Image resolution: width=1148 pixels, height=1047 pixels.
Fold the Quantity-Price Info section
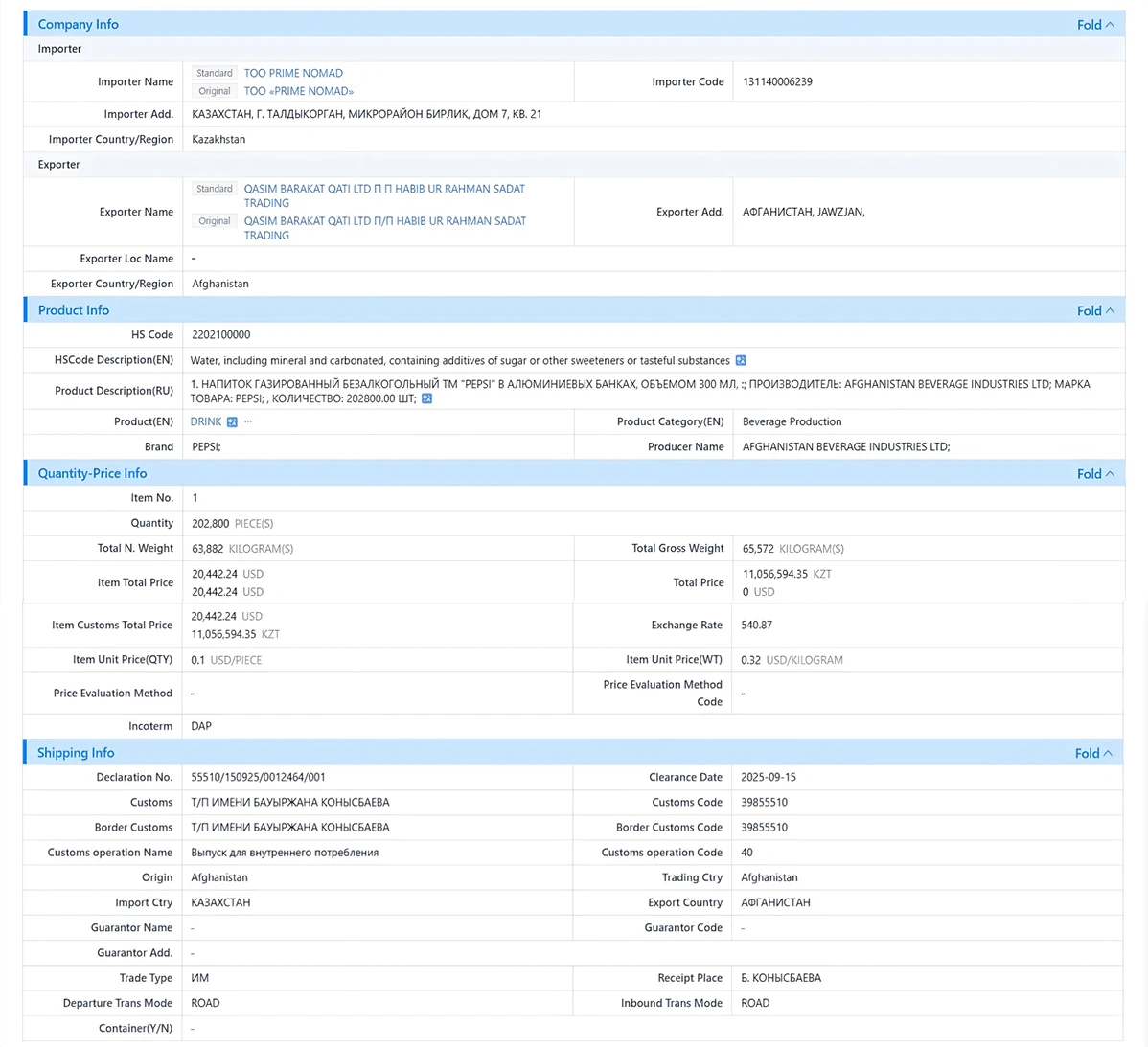[1095, 474]
